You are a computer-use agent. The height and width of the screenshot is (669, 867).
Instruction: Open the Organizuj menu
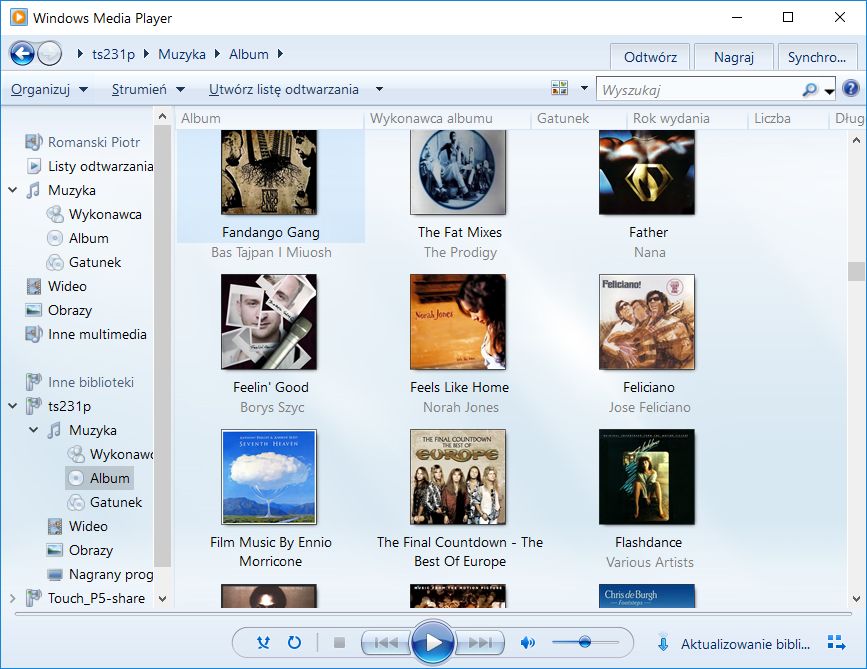click(x=49, y=89)
